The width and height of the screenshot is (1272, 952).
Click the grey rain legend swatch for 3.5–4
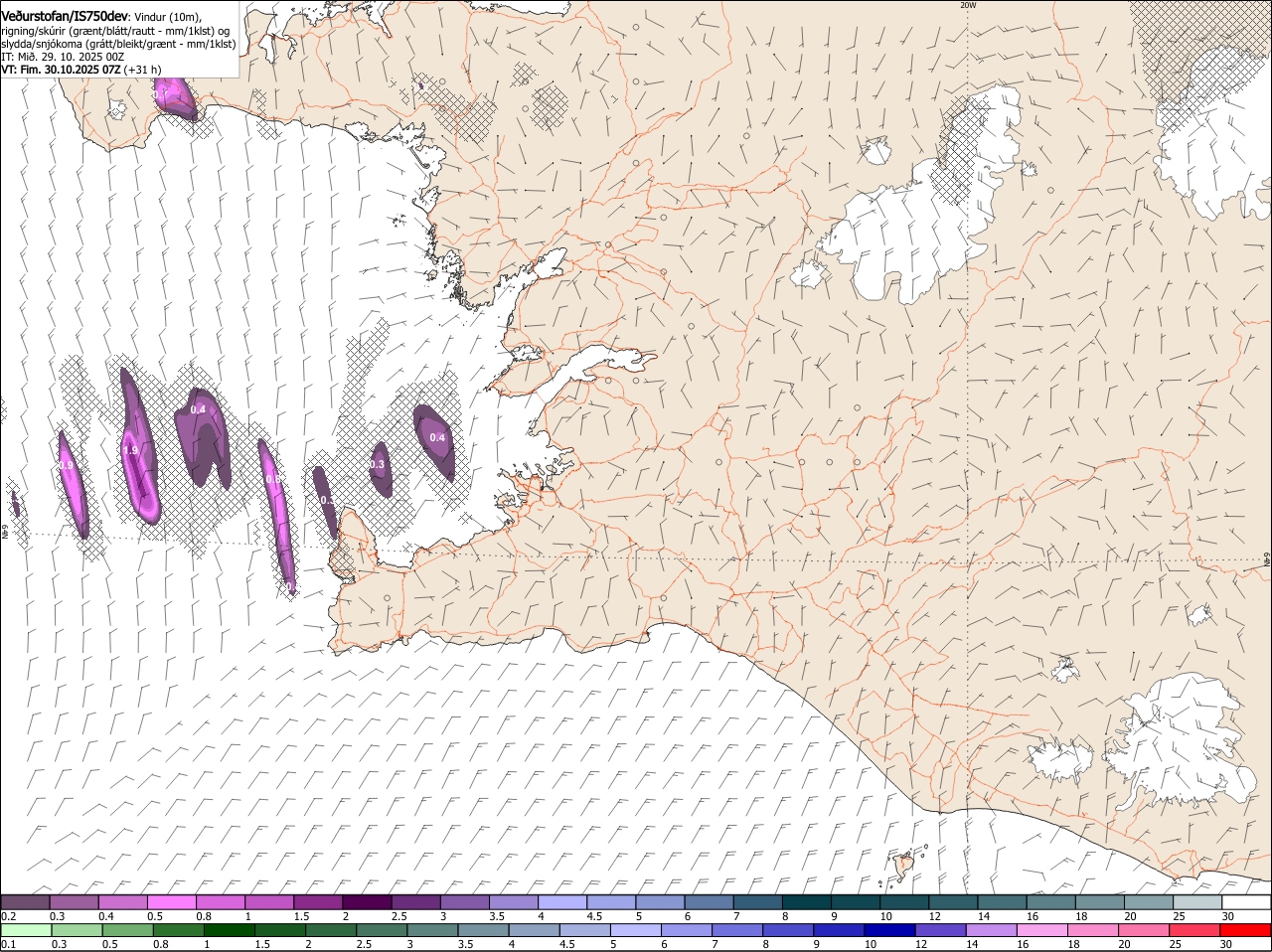483,930
